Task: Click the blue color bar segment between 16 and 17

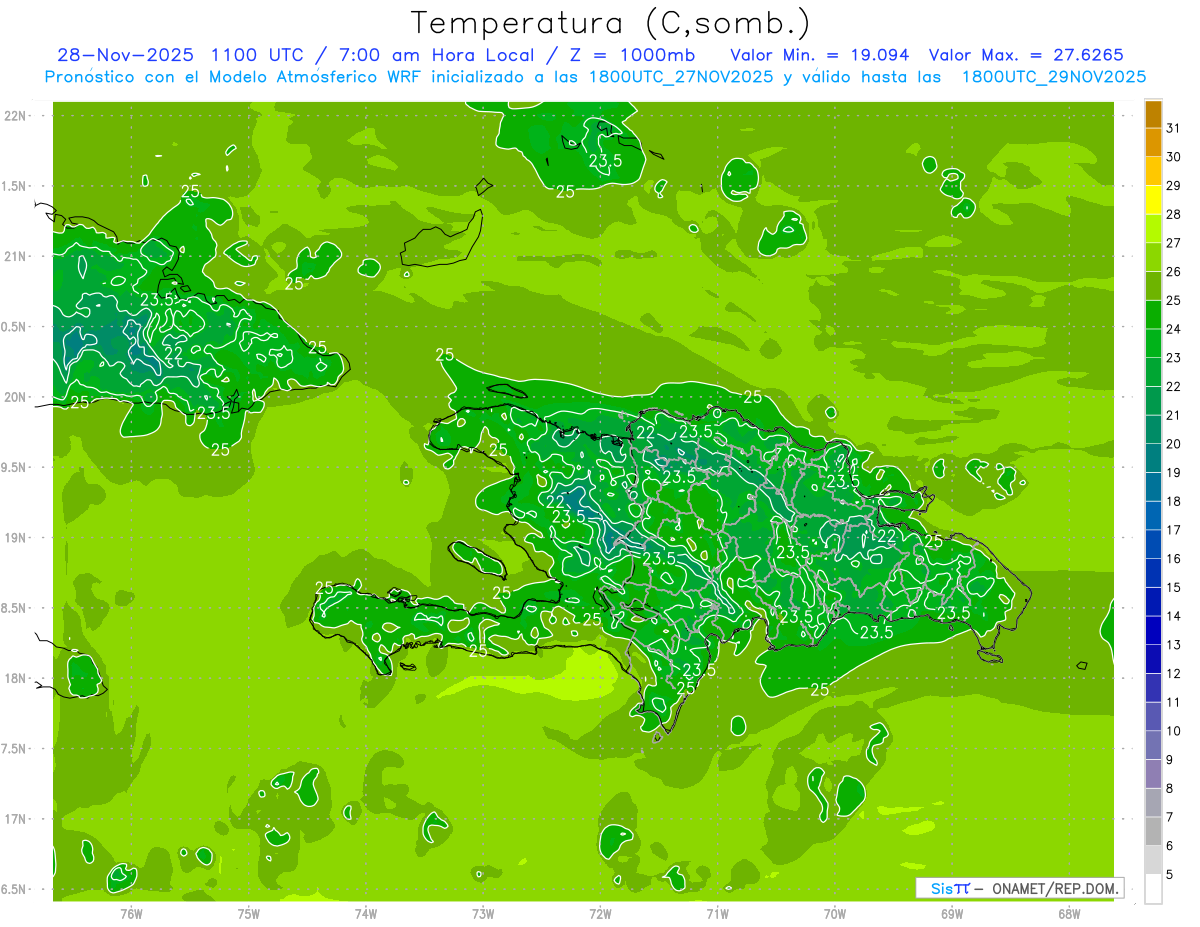Action: click(x=1153, y=545)
